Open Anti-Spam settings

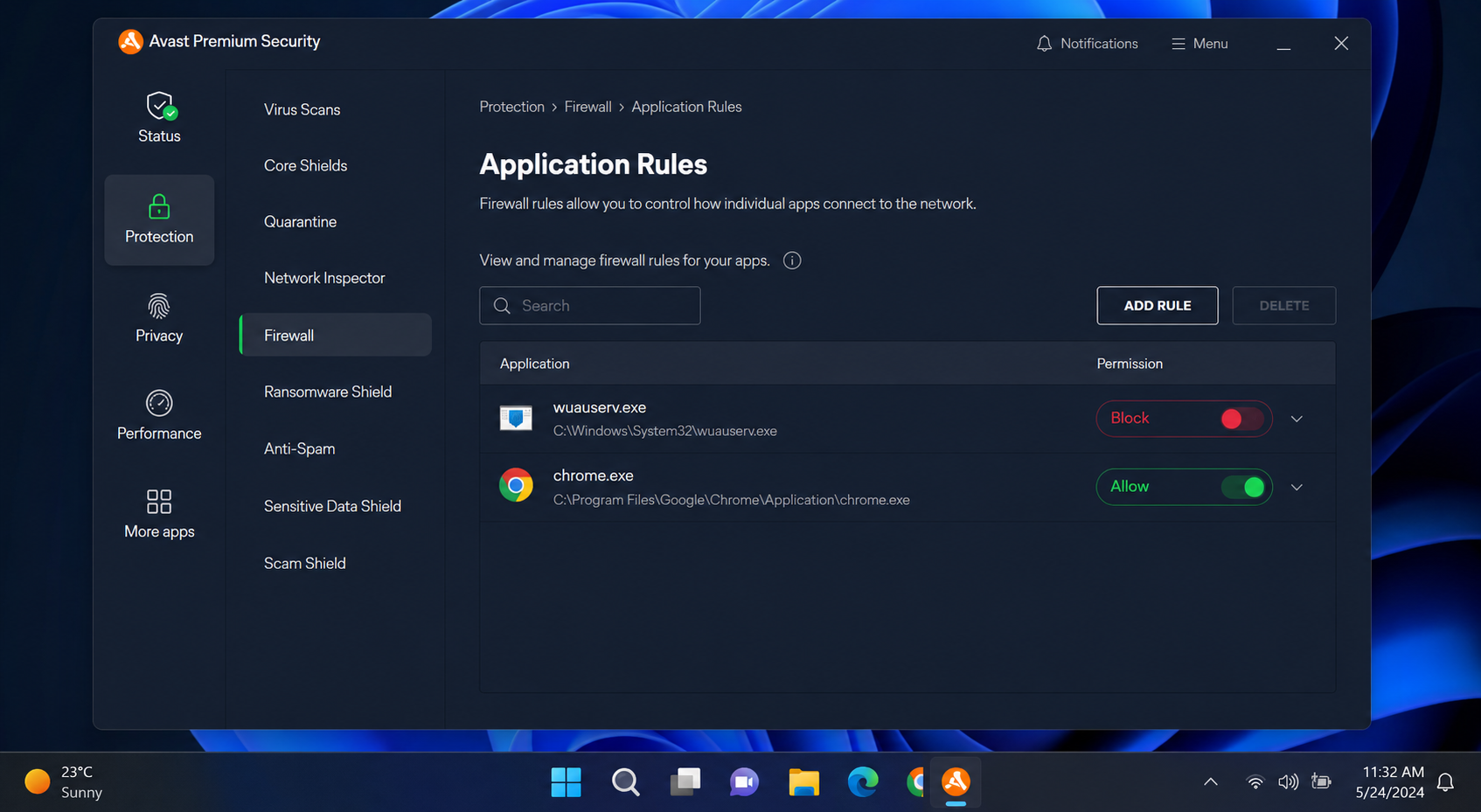(300, 448)
